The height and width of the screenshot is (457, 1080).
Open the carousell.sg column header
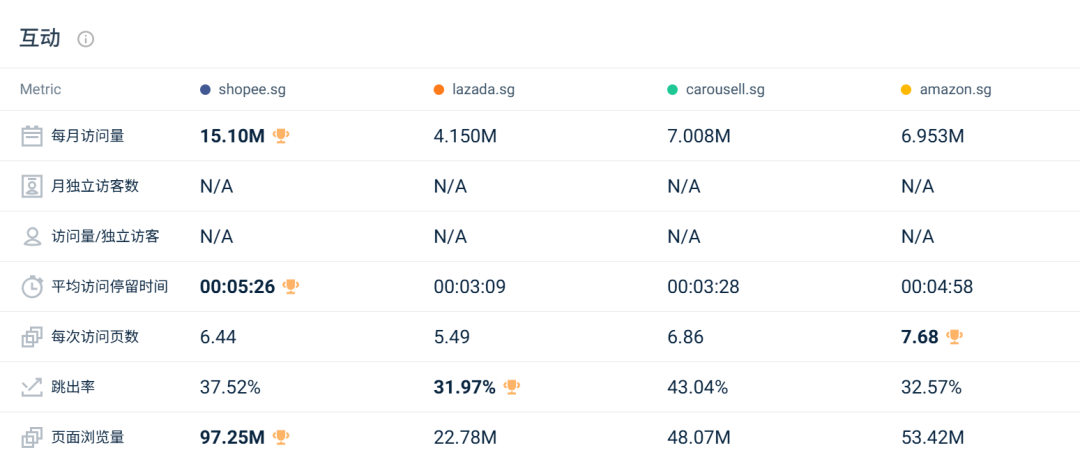pyautogui.click(x=725, y=90)
